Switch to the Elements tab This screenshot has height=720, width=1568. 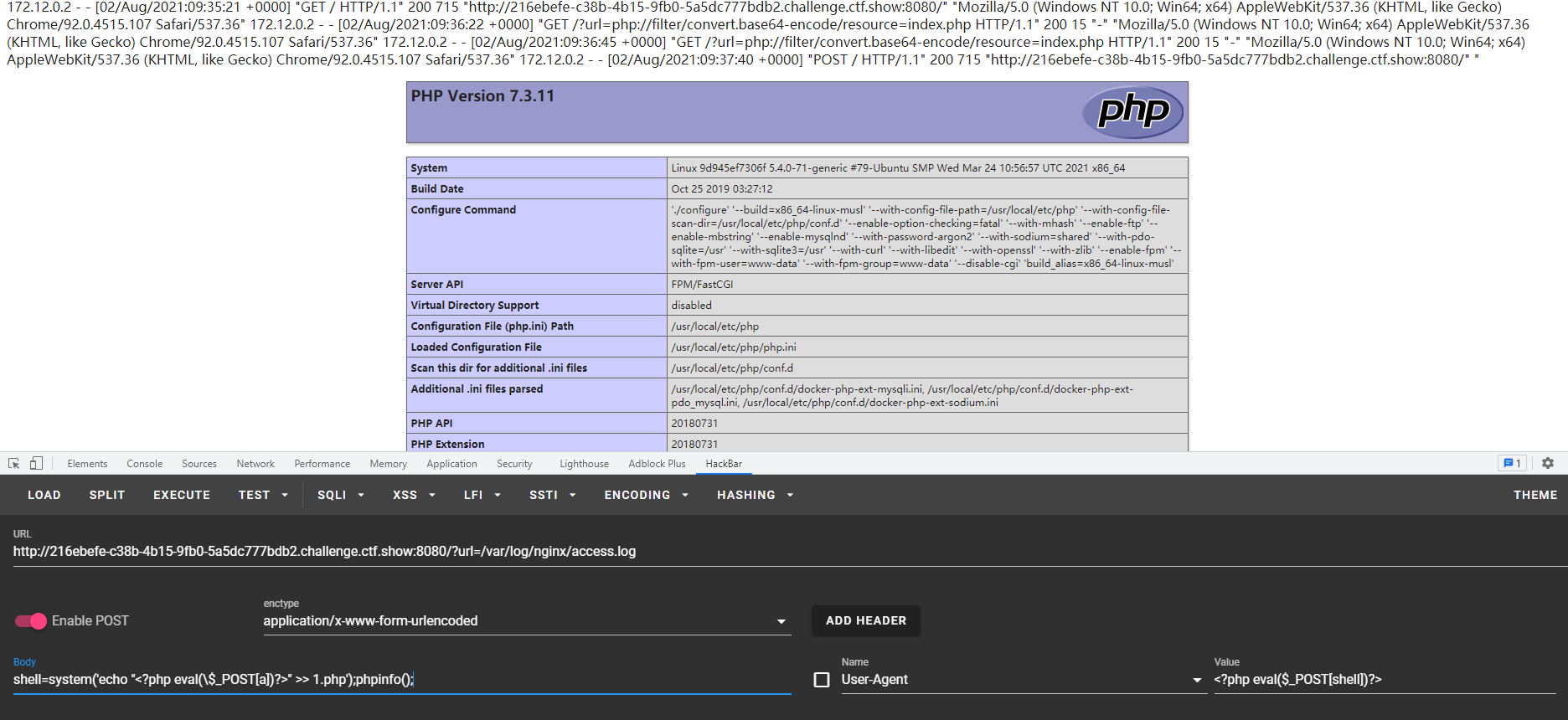87,464
